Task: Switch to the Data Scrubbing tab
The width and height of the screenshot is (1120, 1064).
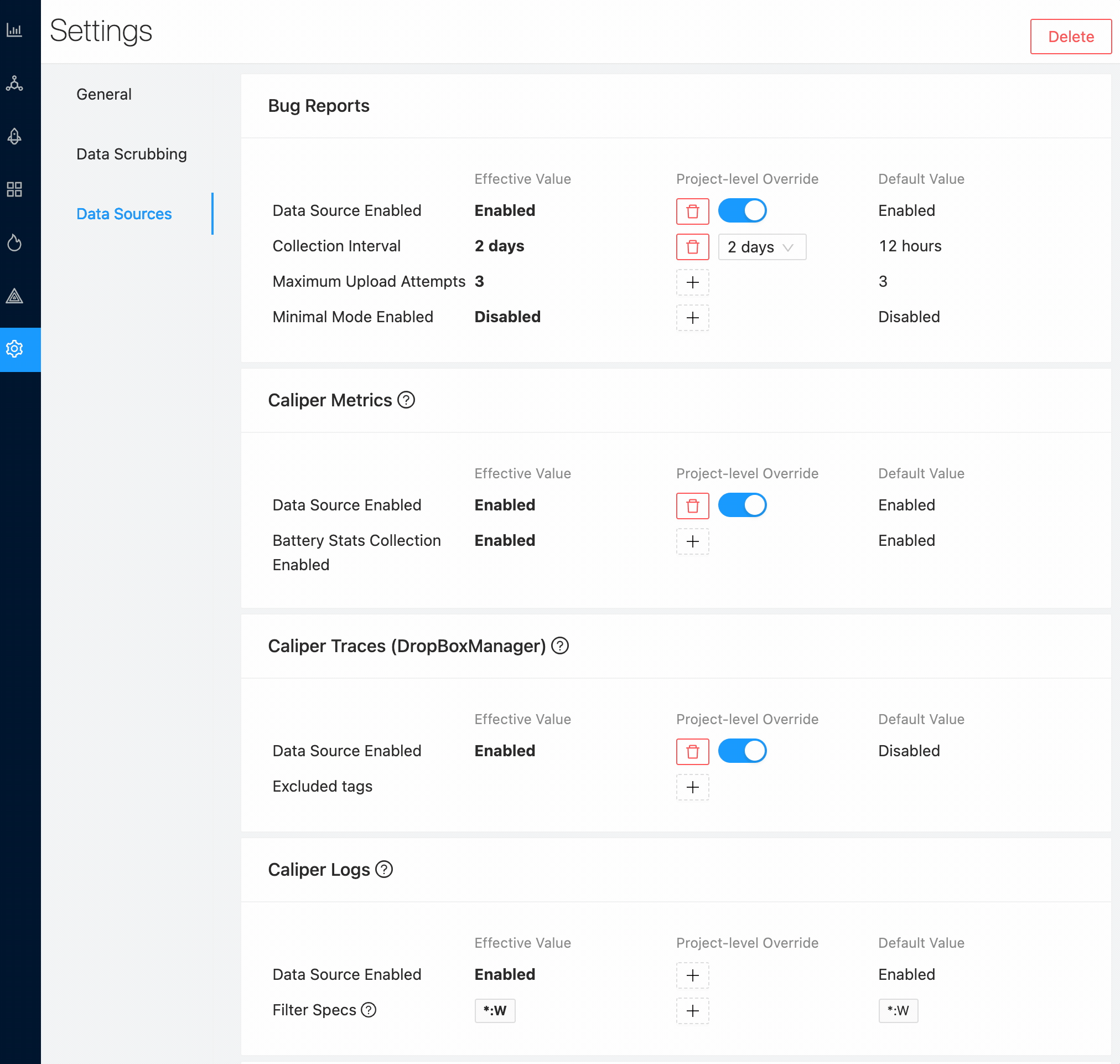Action: click(x=132, y=154)
